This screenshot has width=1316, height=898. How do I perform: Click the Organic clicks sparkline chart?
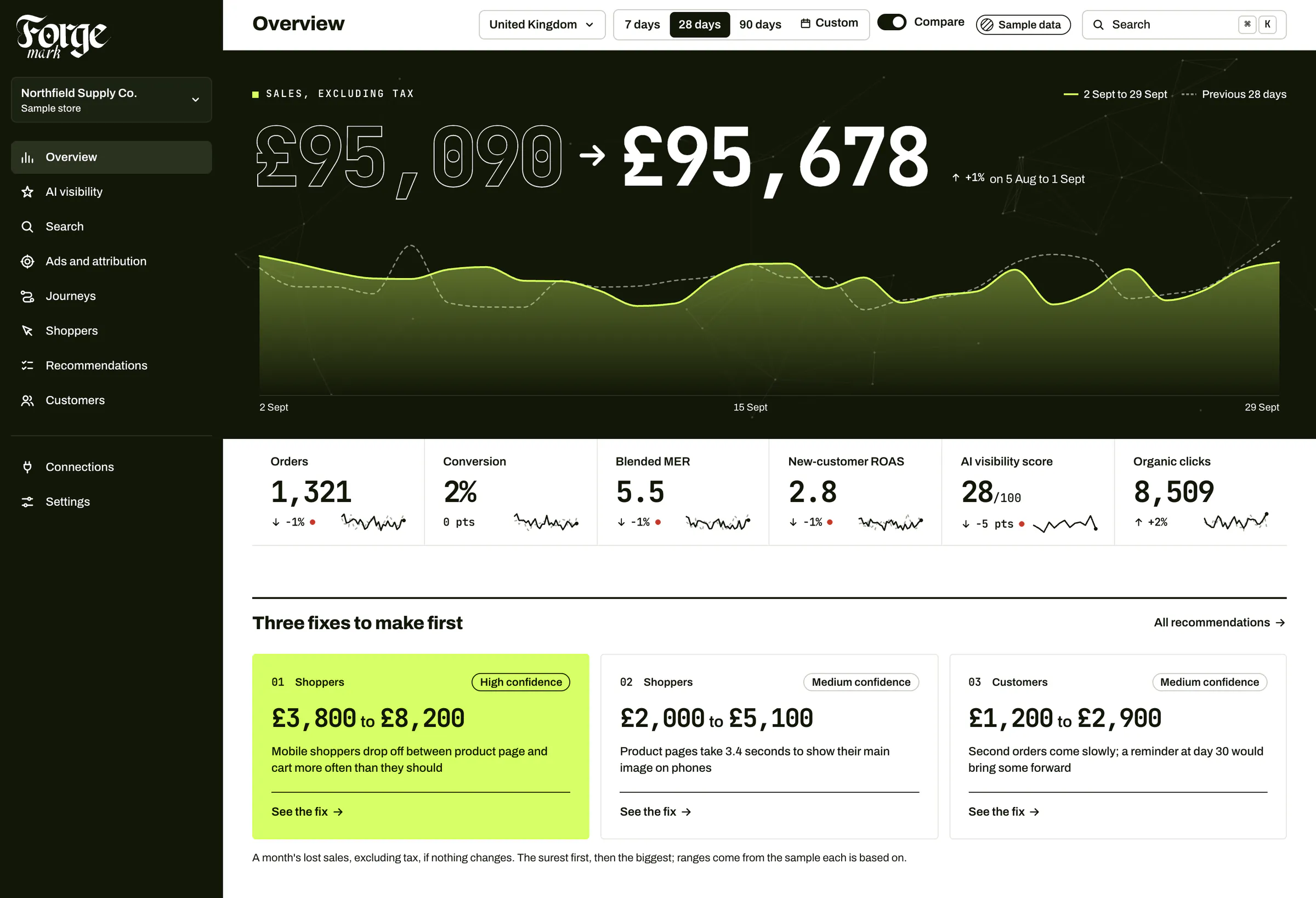click(x=1235, y=521)
